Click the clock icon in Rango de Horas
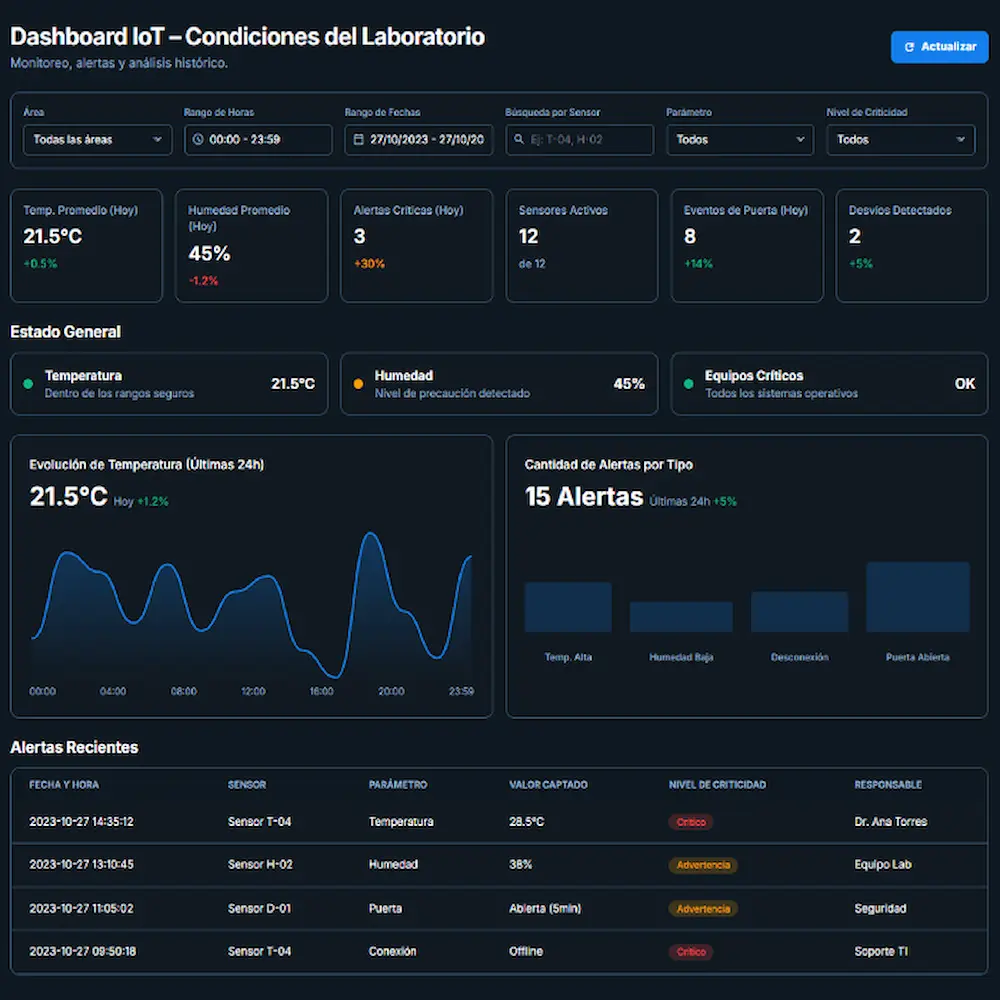1000x1000 pixels. pyautogui.click(x=196, y=140)
